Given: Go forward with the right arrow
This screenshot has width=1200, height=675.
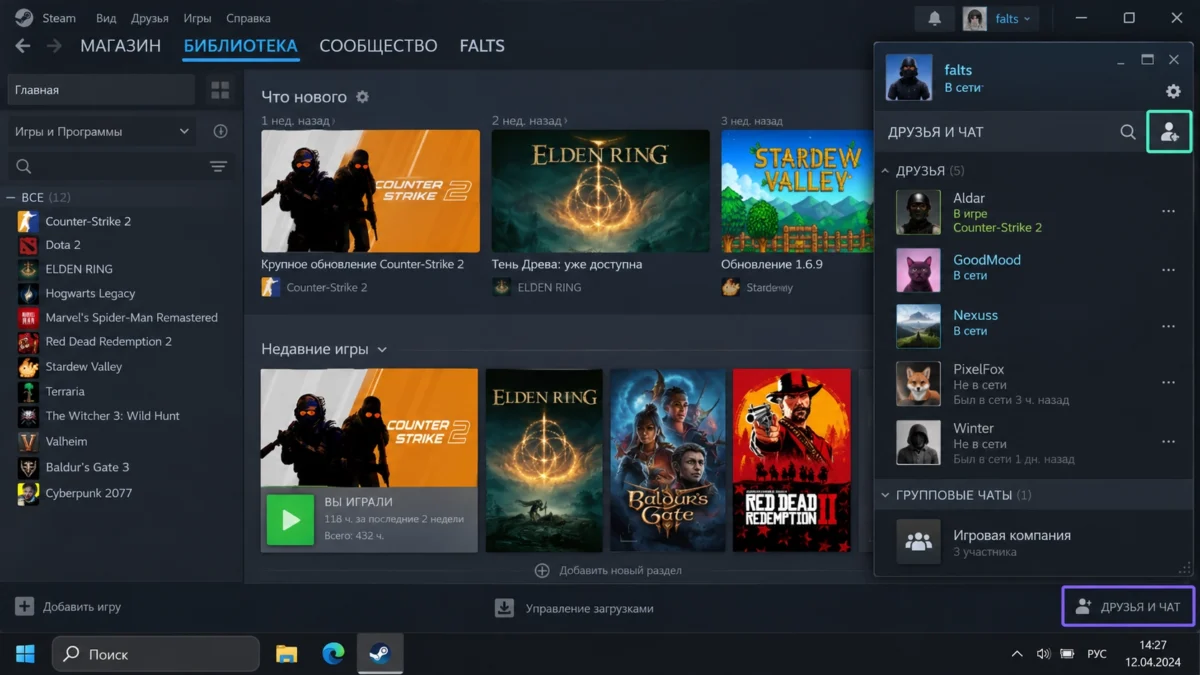Looking at the screenshot, I should click(54, 46).
